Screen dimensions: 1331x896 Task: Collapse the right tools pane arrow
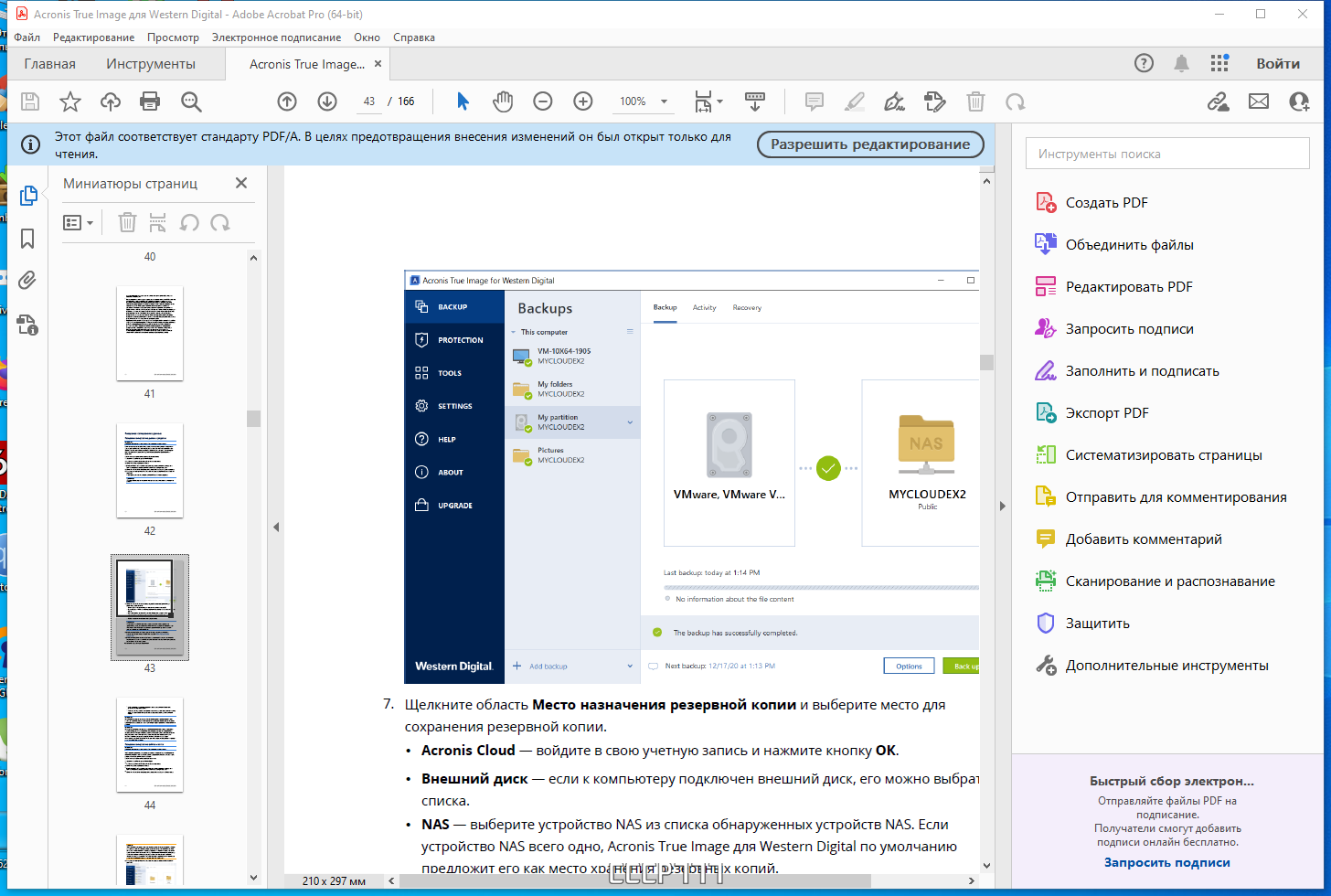pos(1002,506)
